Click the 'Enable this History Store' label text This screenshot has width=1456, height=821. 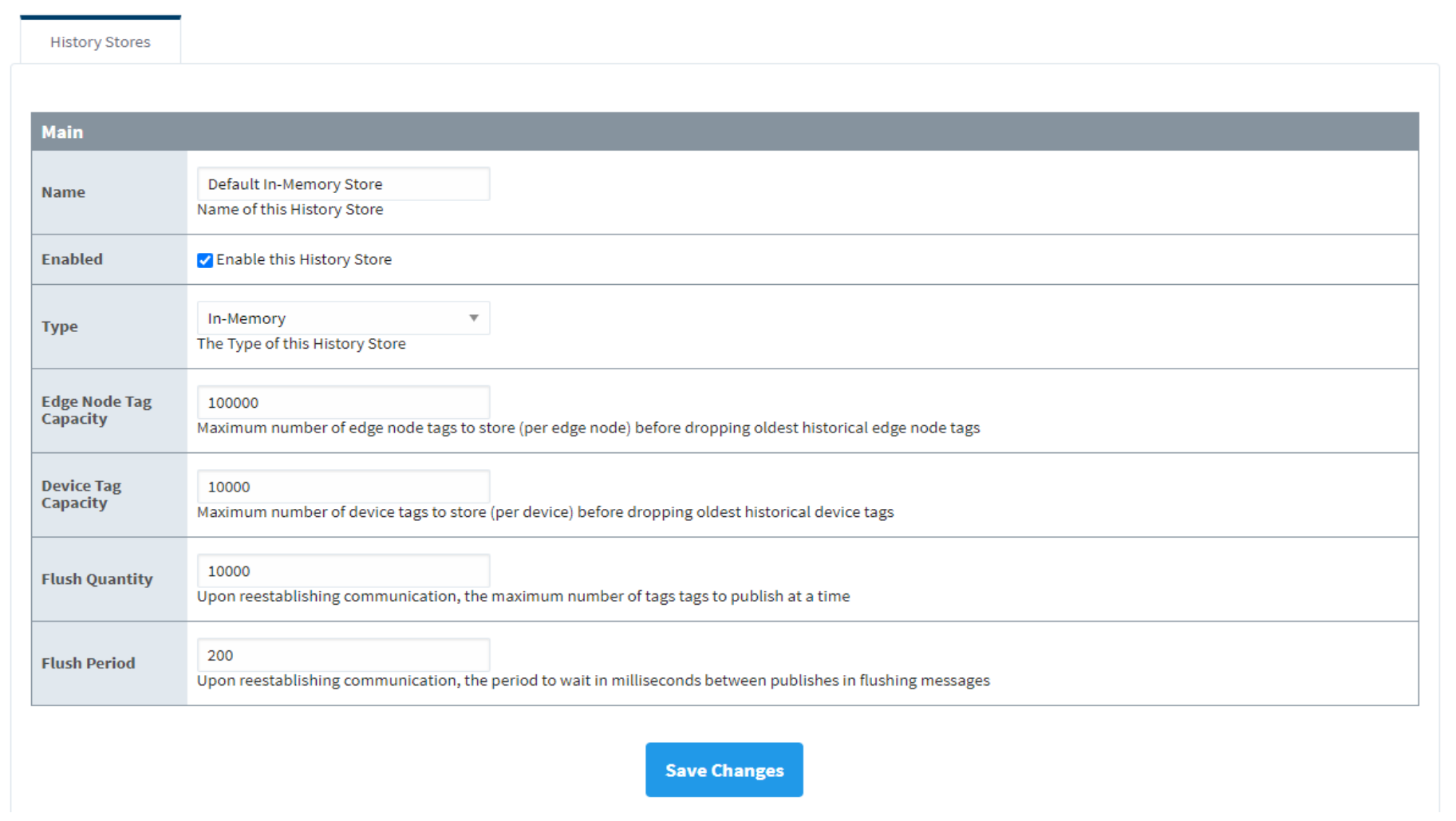[x=304, y=259]
